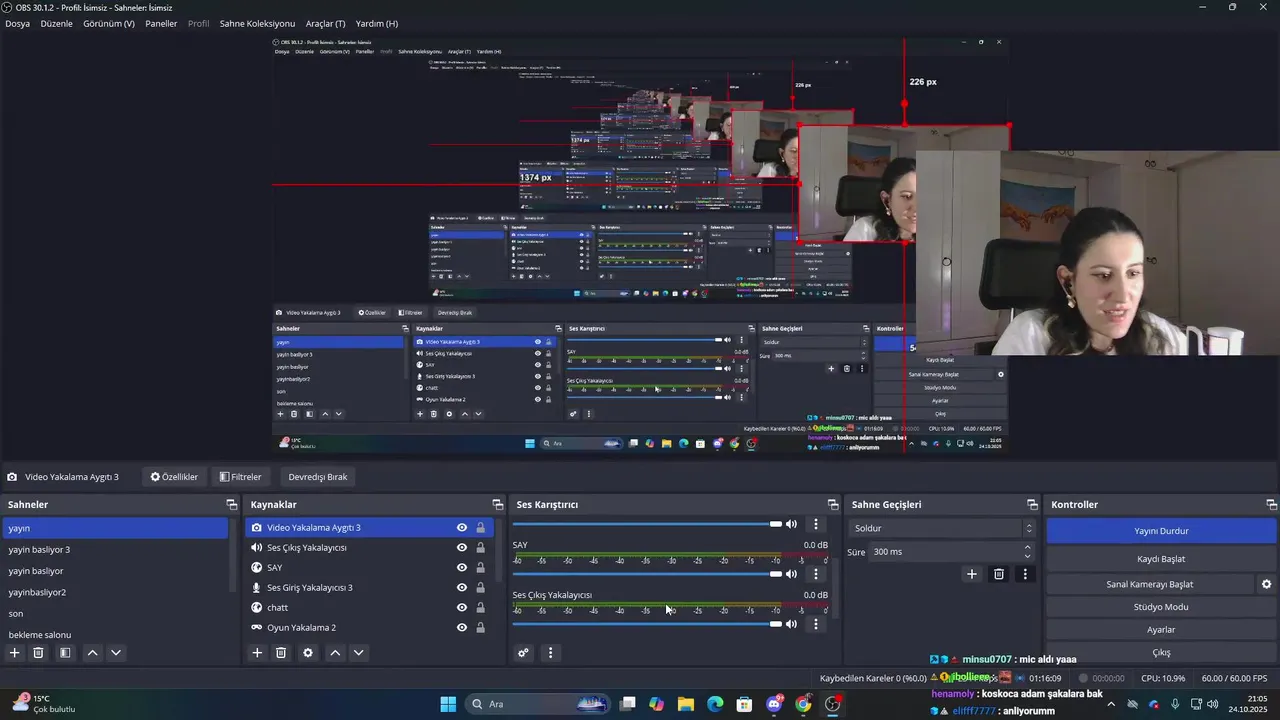This screenshot has width=1280, height=720.
Task: Open source properties gear in Kaynaklar toolbar
Action: pyautogui.click(x=308, y=653)
